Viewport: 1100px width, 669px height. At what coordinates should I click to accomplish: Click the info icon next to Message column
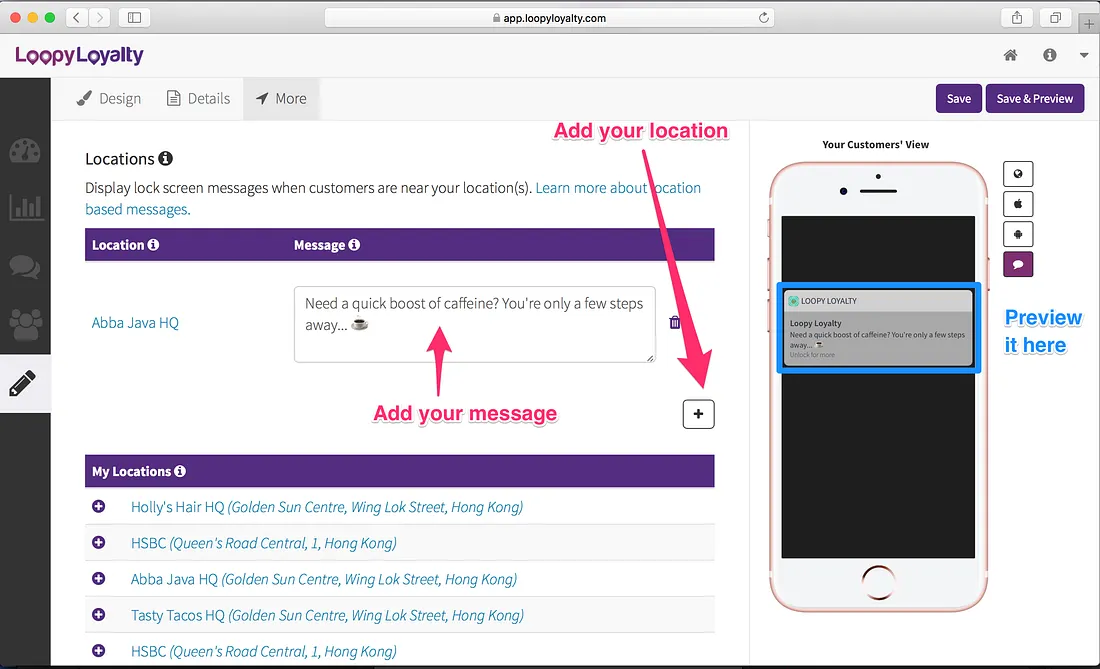click(x=354, y=245)
